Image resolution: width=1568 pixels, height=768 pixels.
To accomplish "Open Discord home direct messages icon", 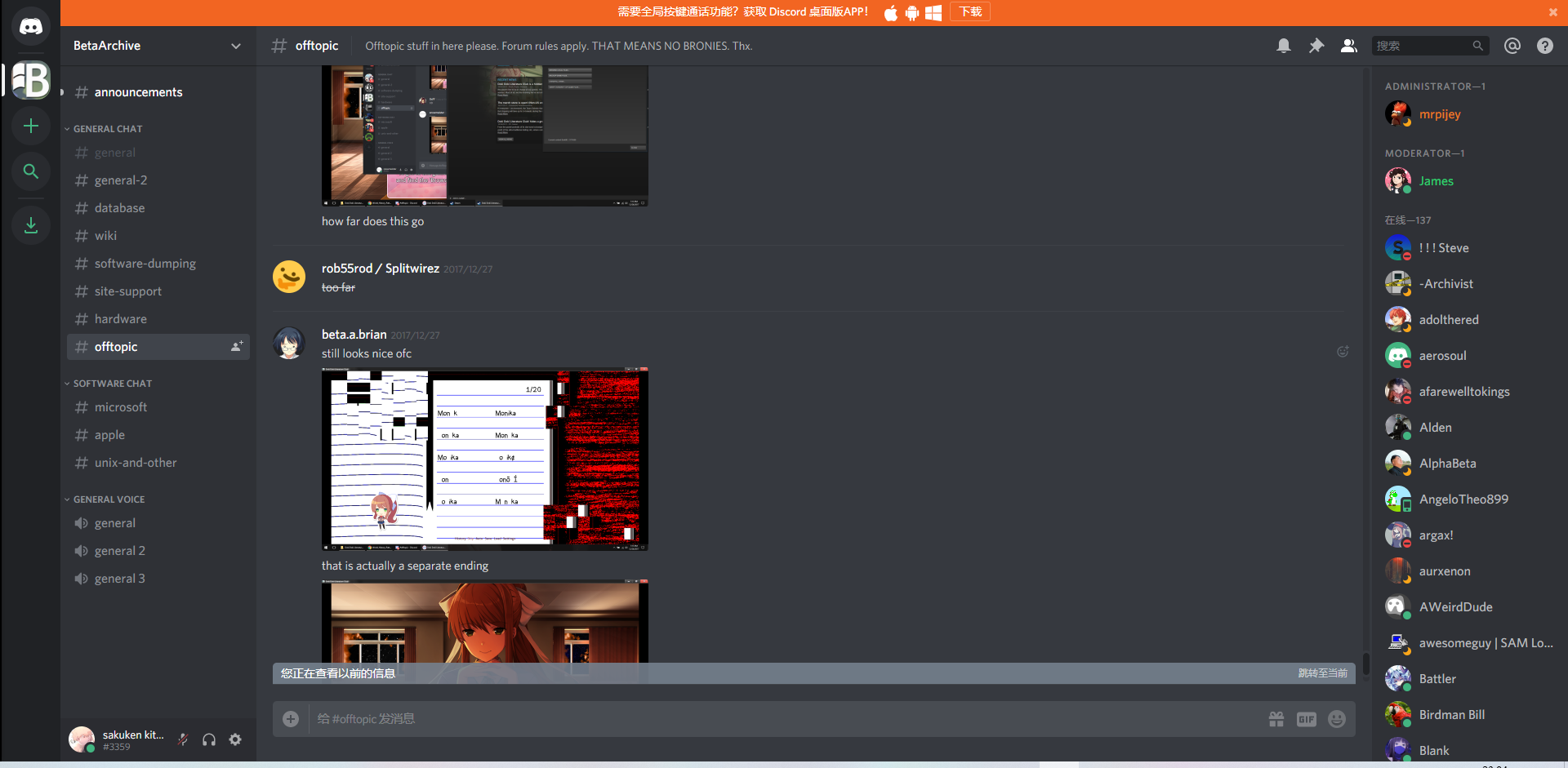I will click(31, 27).
